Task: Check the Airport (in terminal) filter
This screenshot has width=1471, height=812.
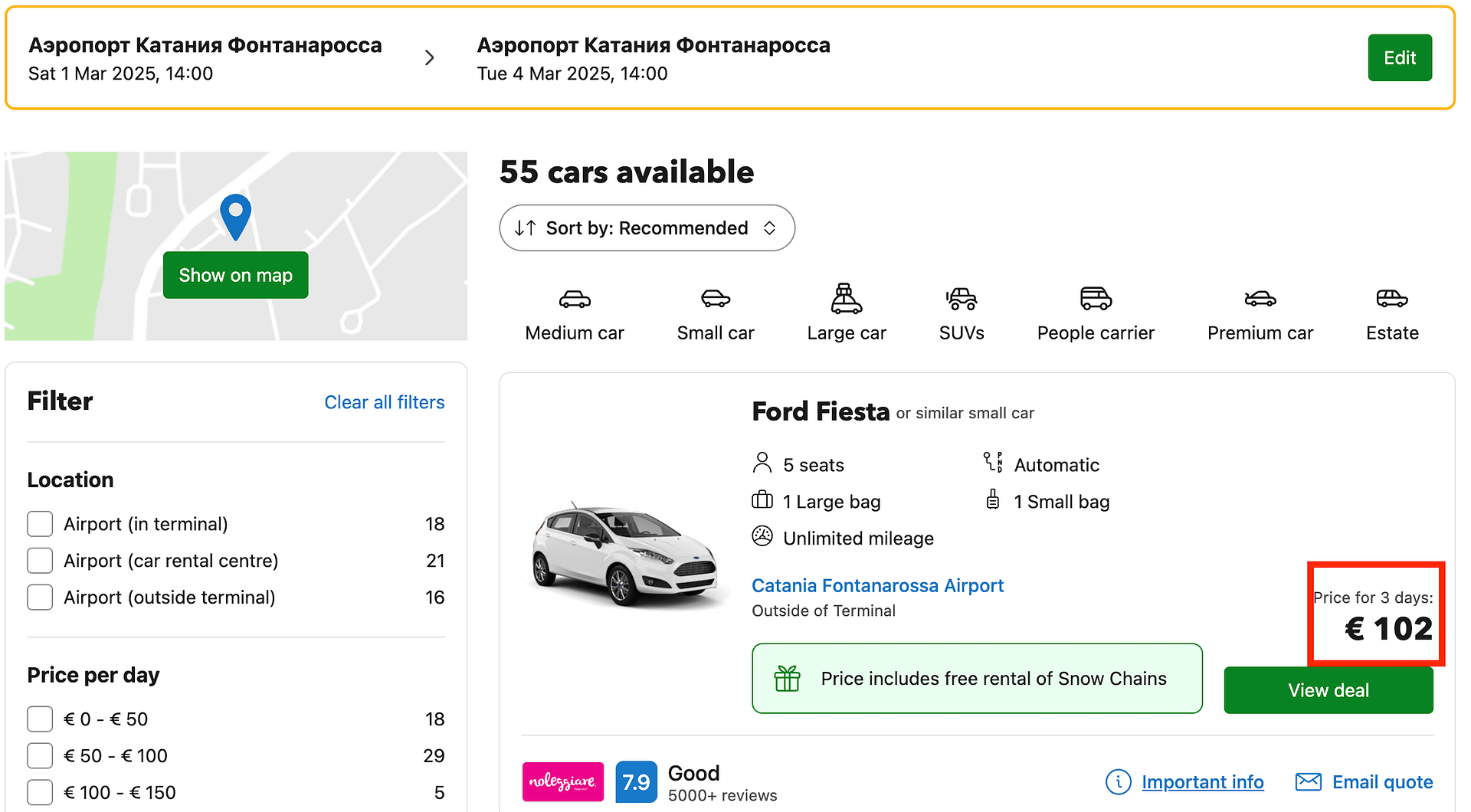Action: coord(40,524)
